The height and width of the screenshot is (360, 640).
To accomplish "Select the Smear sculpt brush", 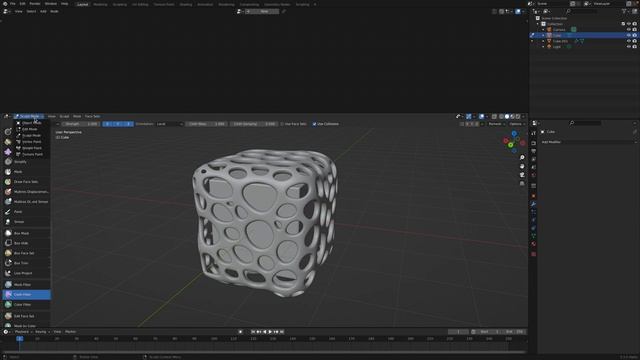I will pos(27,222).
